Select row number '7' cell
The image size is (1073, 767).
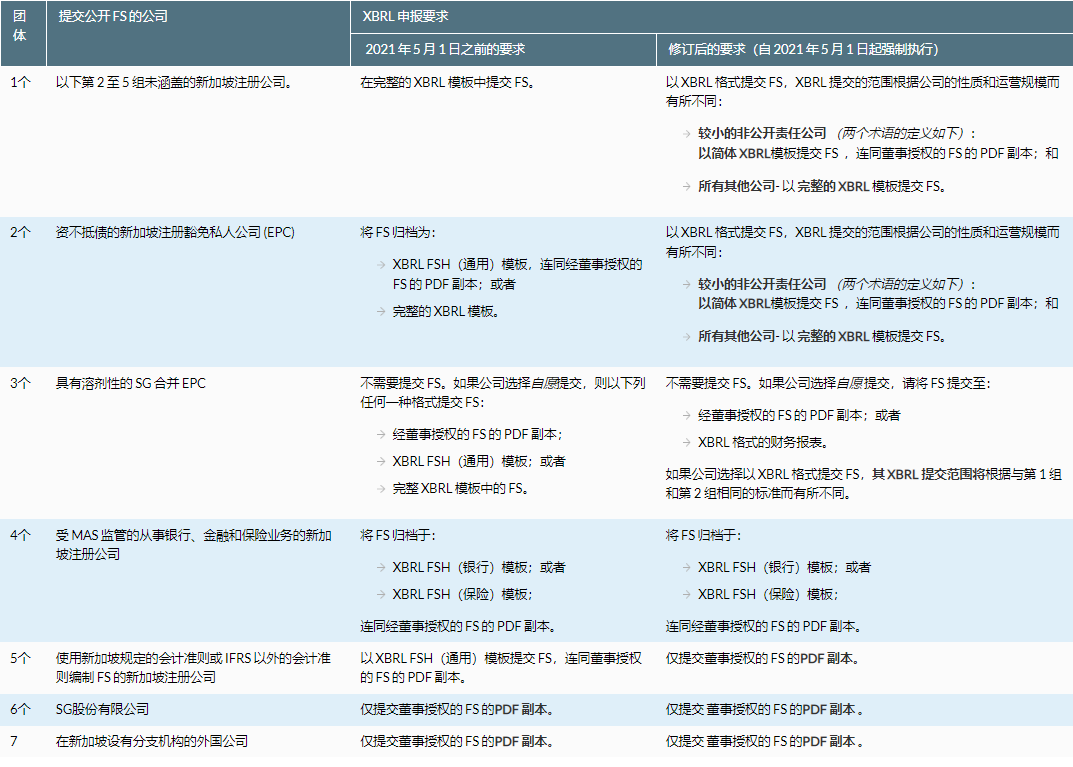tap(16, 742)
